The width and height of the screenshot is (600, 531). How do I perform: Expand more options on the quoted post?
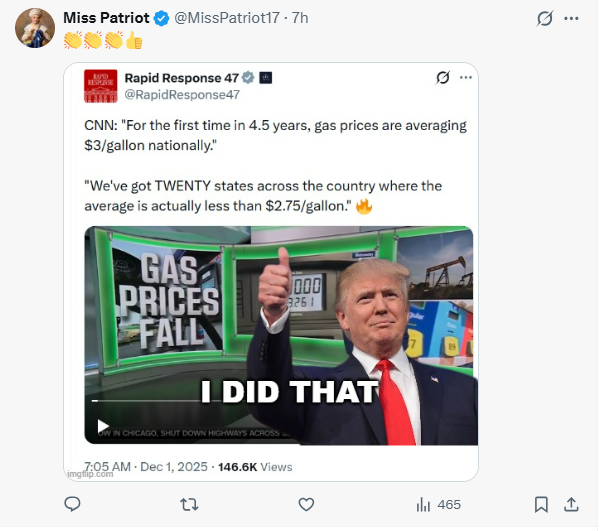pyautogui.click(x=465, y=78)
